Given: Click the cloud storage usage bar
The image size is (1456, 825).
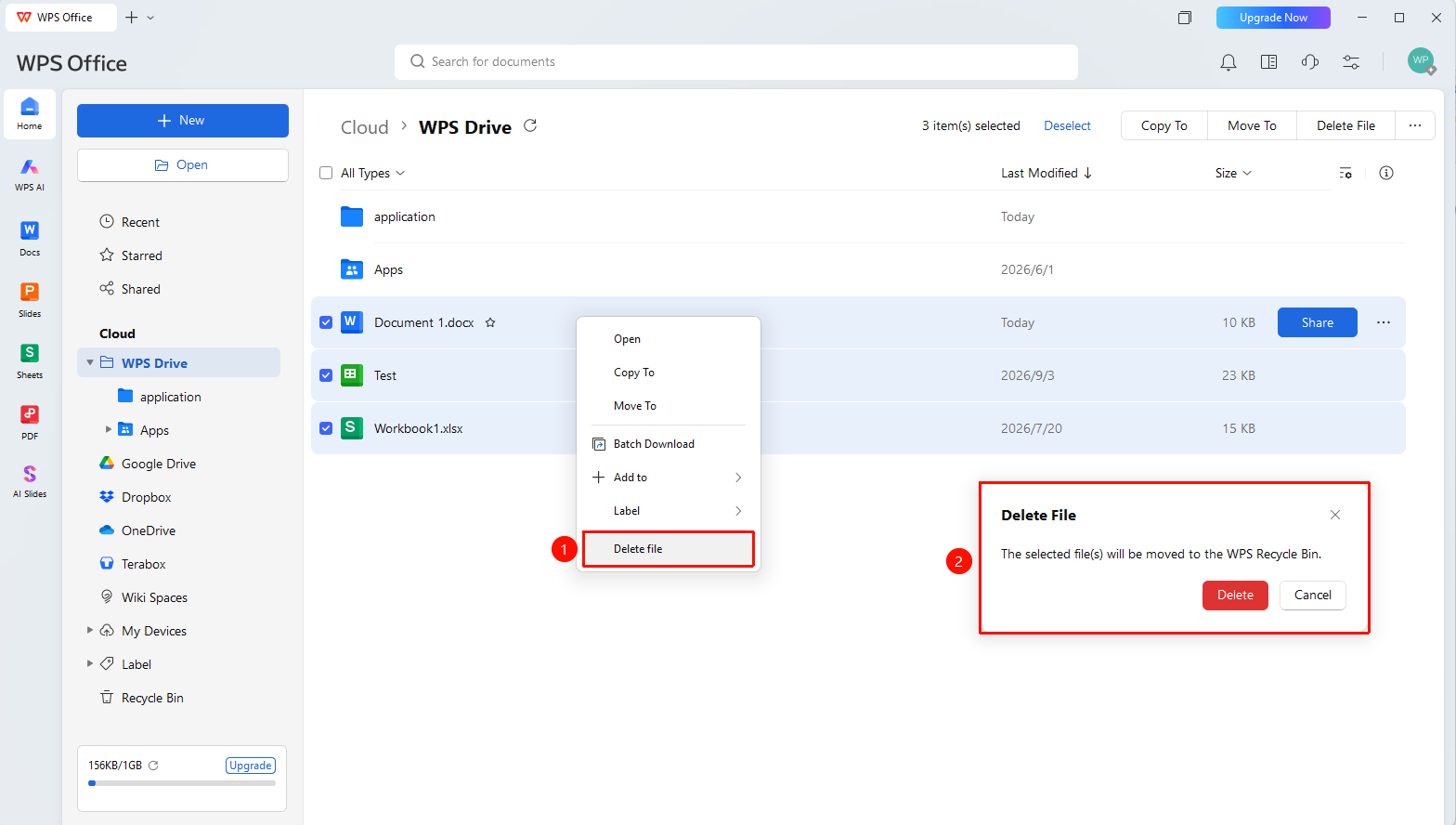Looking at the screenshot, I should (182, 783).
